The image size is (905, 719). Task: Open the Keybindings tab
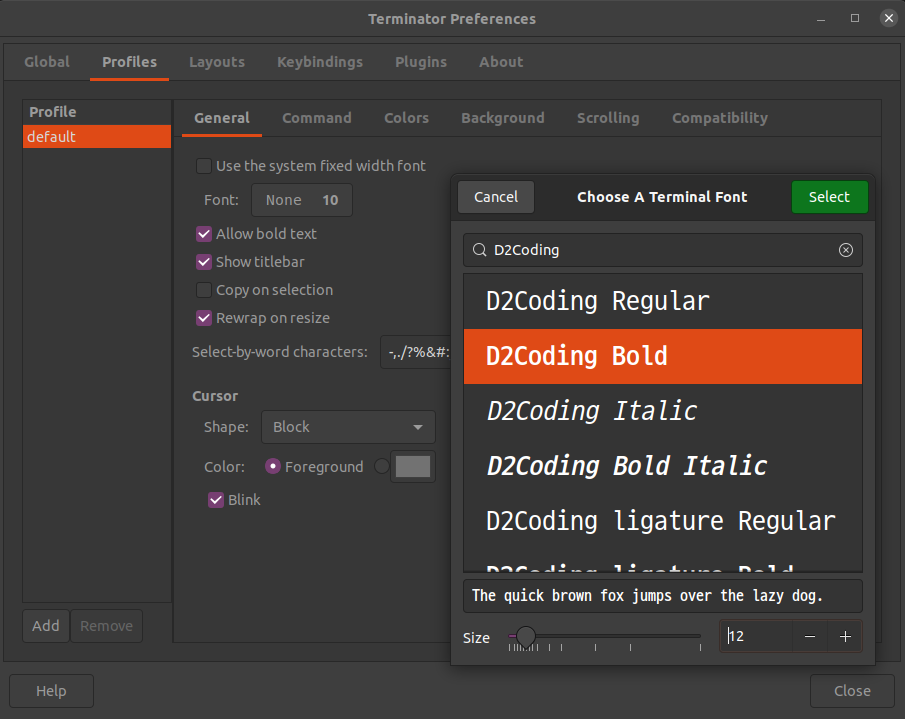pos(320,62)
